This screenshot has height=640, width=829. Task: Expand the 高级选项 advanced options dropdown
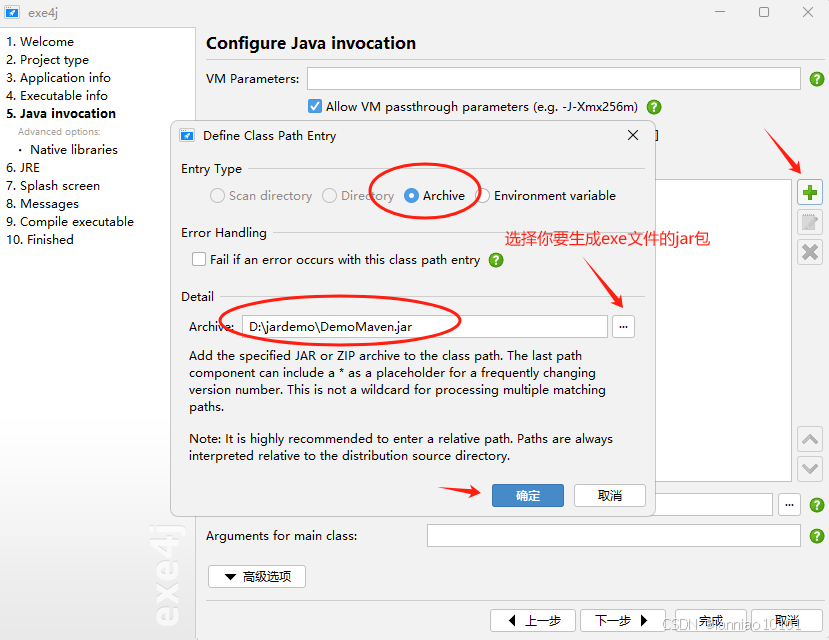click(257, 577)
